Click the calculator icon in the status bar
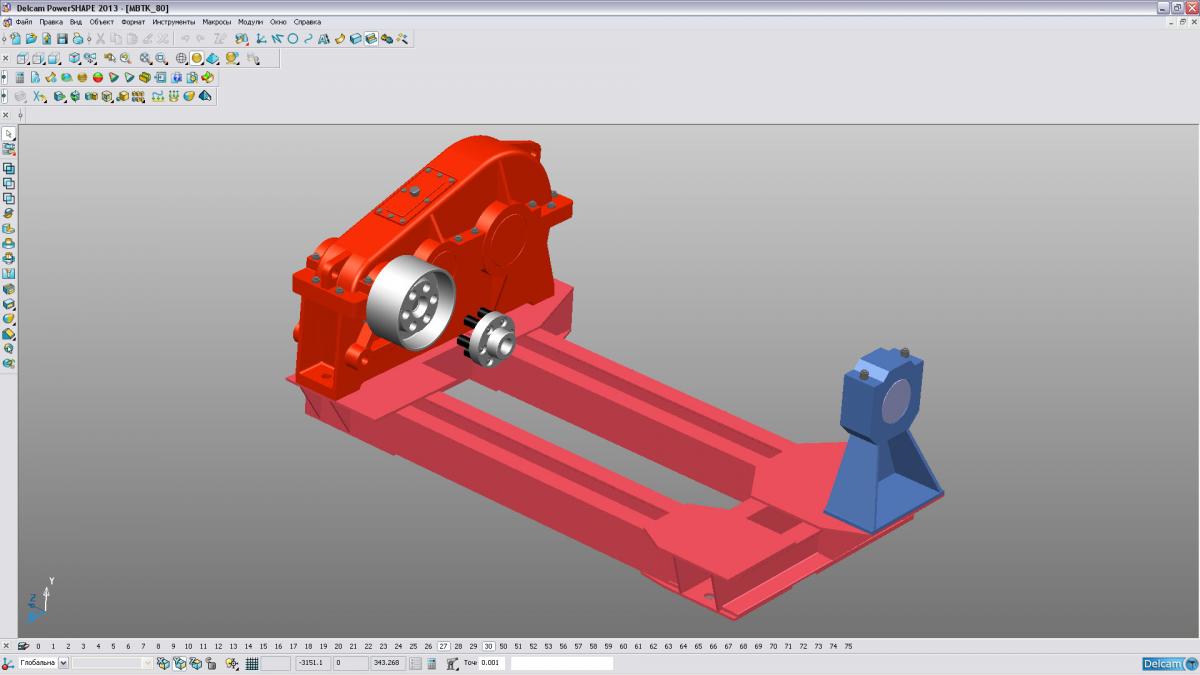Viewport: 1200px width, 675px height. [431, 663]
